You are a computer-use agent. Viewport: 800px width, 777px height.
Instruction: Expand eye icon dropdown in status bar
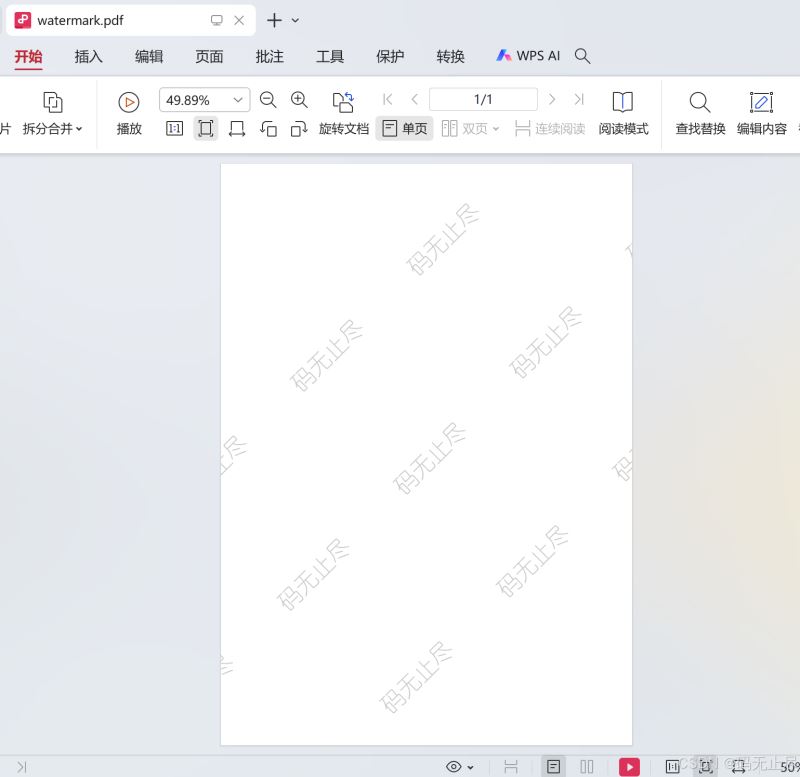pos(470,767)
